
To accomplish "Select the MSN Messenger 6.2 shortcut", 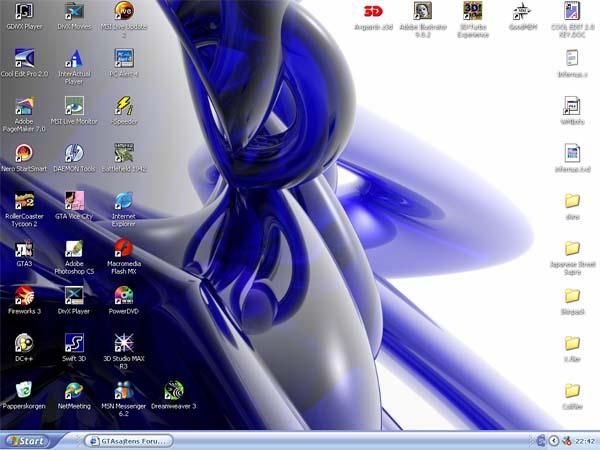I will pos(124,390).
